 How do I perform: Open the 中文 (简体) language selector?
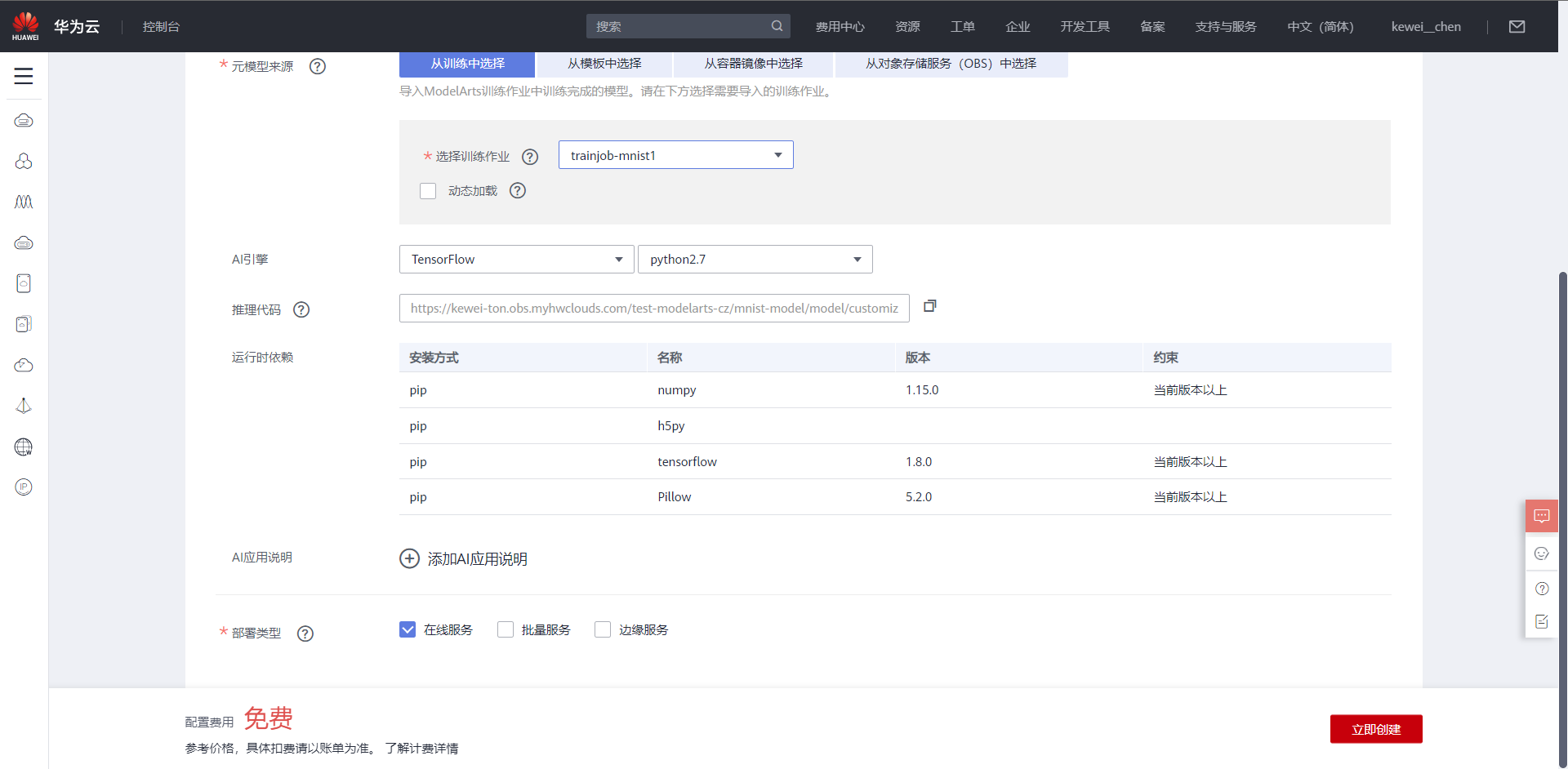(1321, 26)
